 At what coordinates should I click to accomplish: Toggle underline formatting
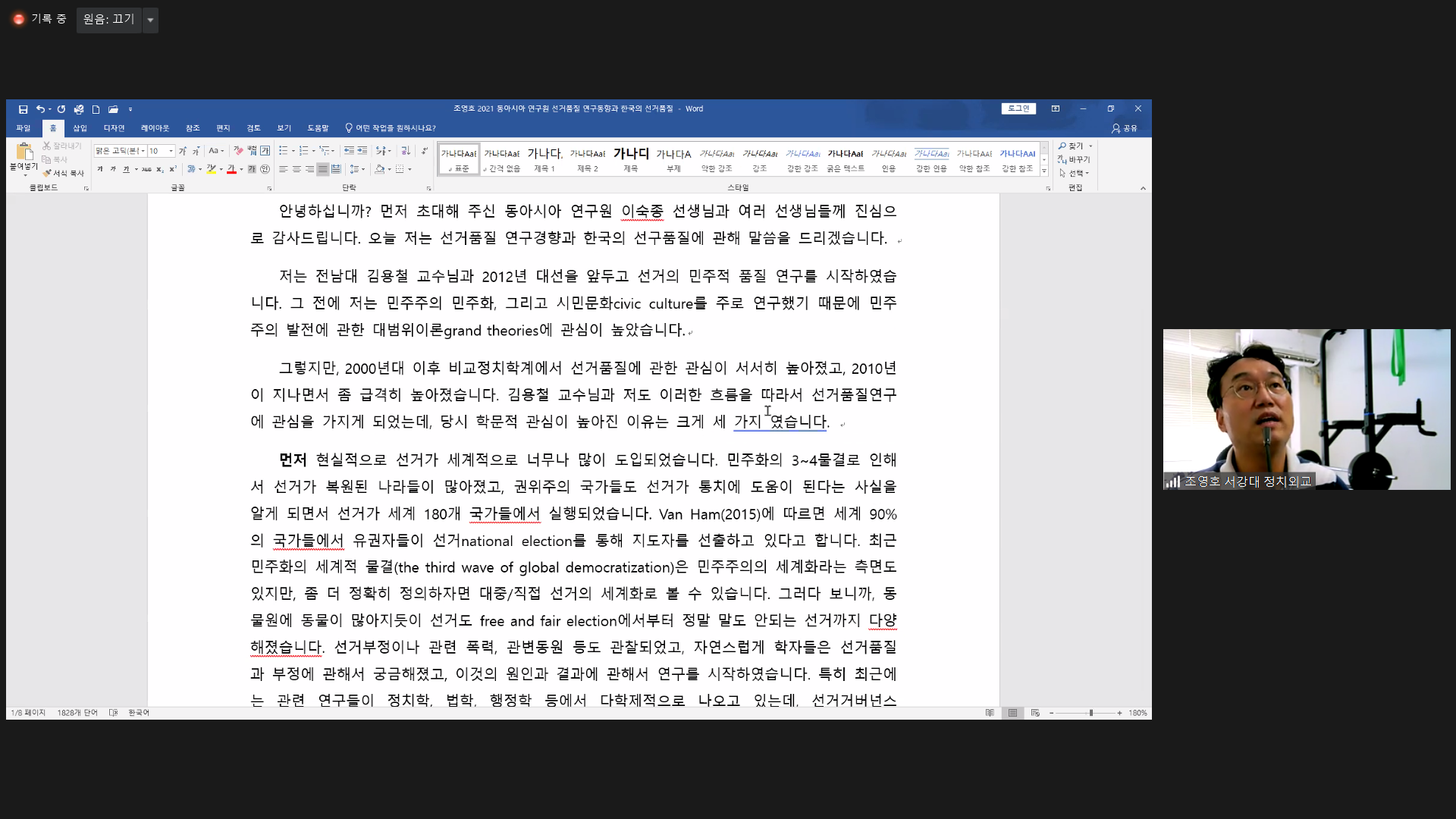click(x=126, y=169)
